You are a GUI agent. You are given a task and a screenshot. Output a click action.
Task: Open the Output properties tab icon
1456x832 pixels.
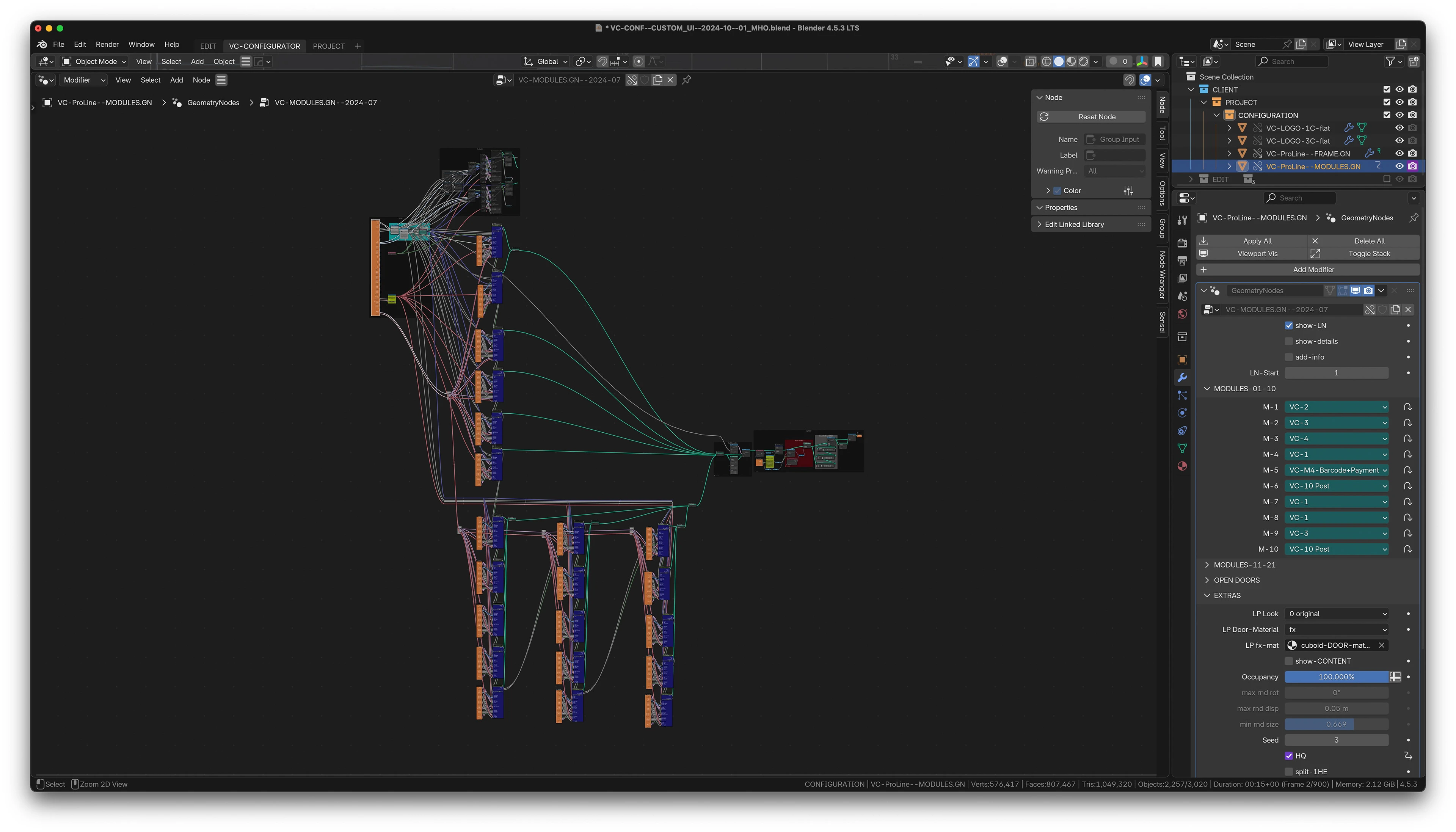pyautogui.click(x=1182, y=261)
